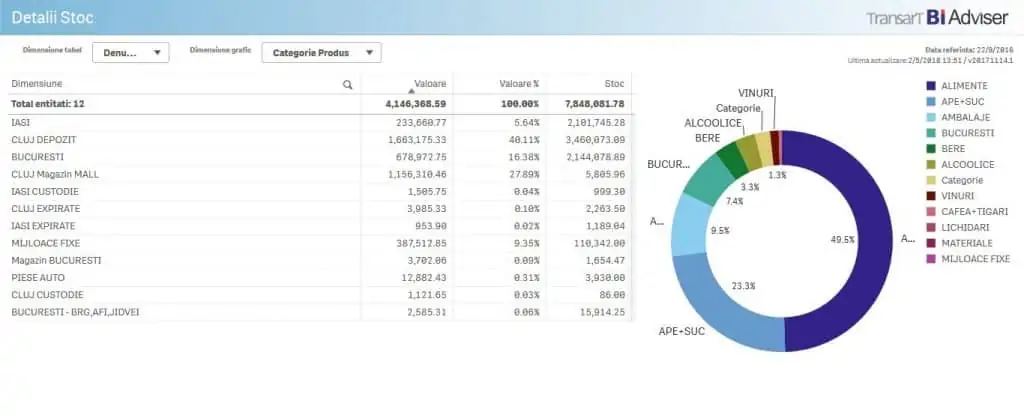This screenshot has height=415, width=1024.
Task: Select the PIESE AUTO dimension row
Action: (38, 277)
